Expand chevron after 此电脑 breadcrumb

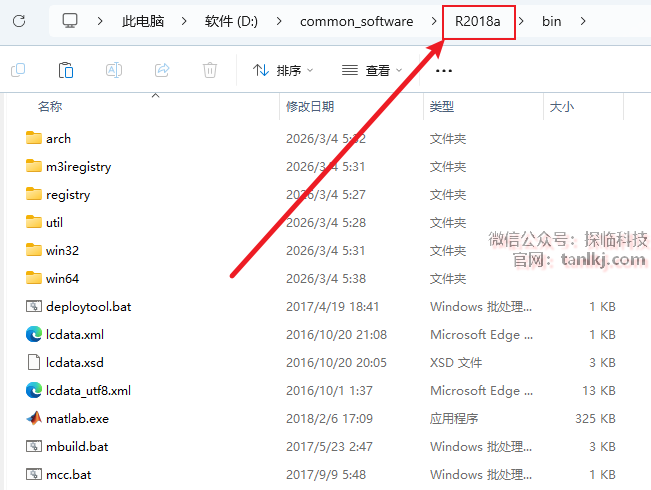tap(184, 21)
